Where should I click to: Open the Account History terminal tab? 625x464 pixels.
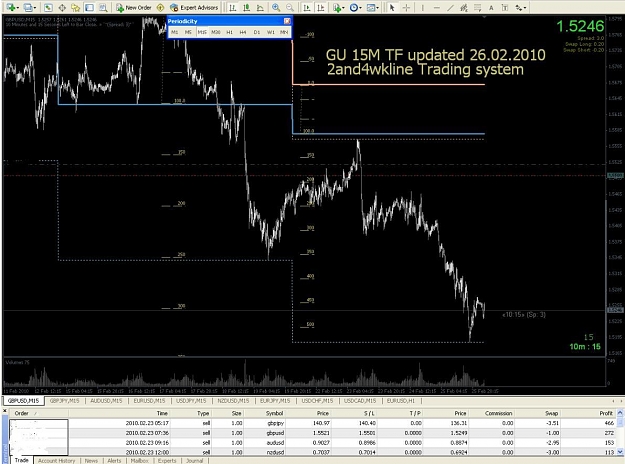coord(57,460)
